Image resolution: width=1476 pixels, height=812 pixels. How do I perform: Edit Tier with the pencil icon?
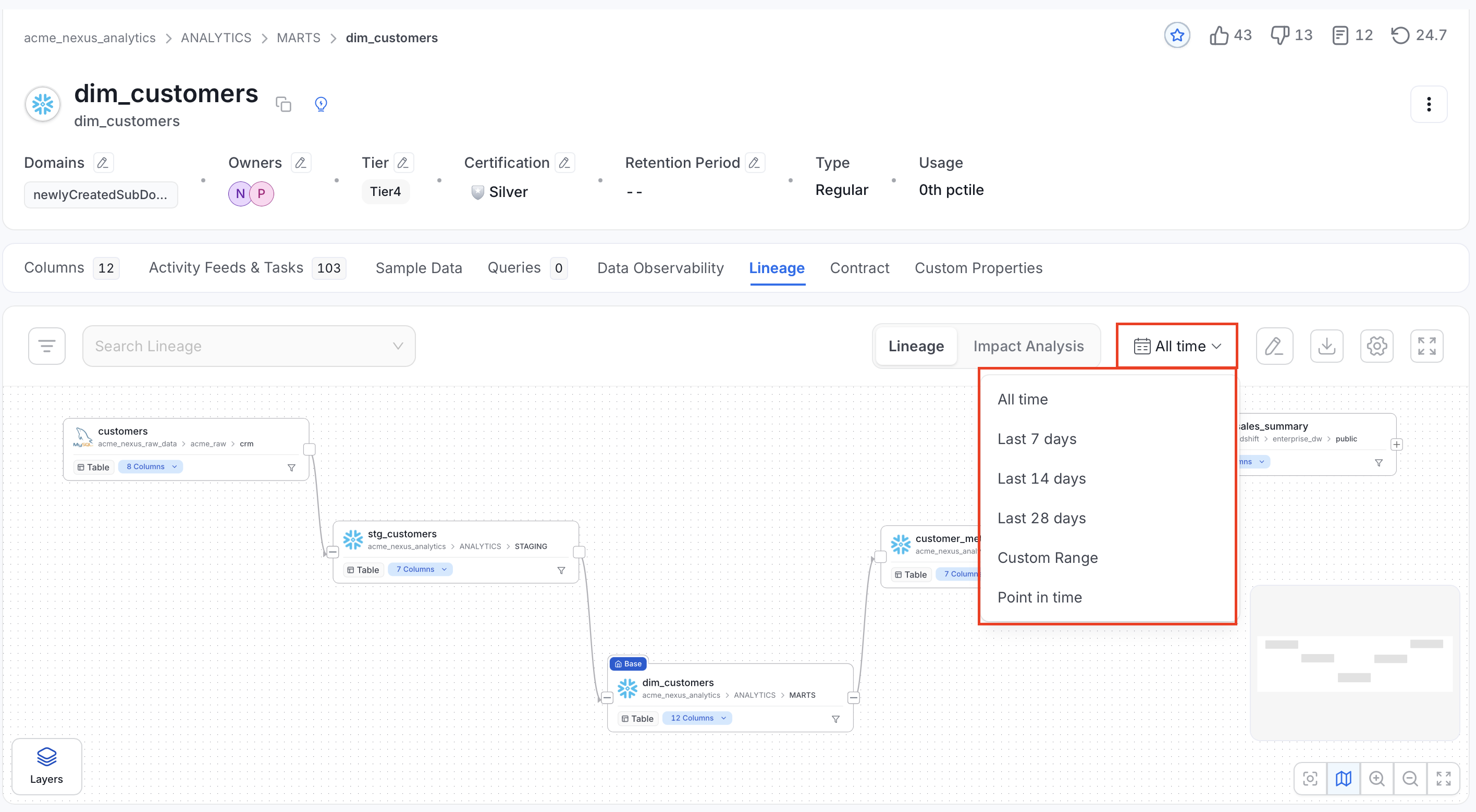(403, 163)
